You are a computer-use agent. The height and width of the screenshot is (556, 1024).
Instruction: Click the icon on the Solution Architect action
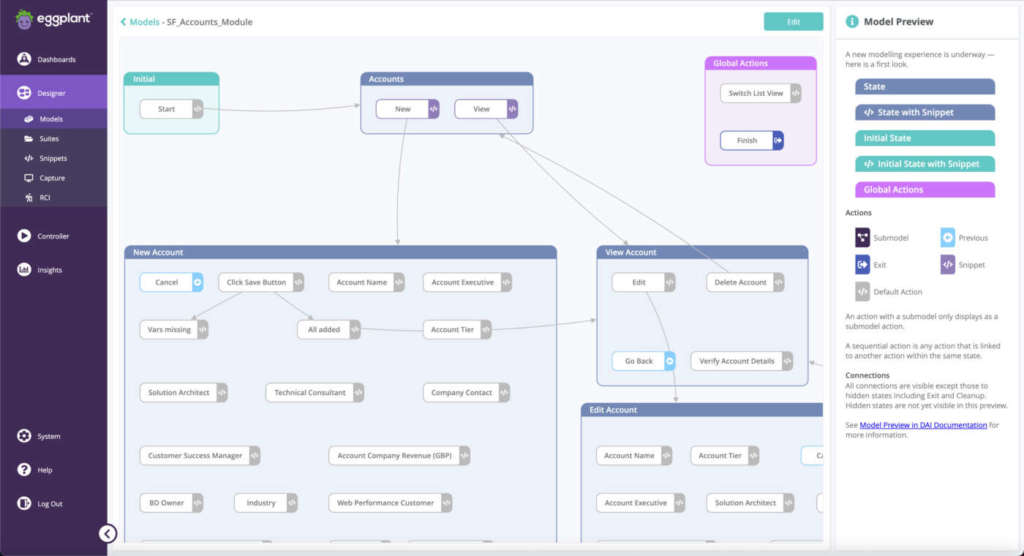[222, 393]
